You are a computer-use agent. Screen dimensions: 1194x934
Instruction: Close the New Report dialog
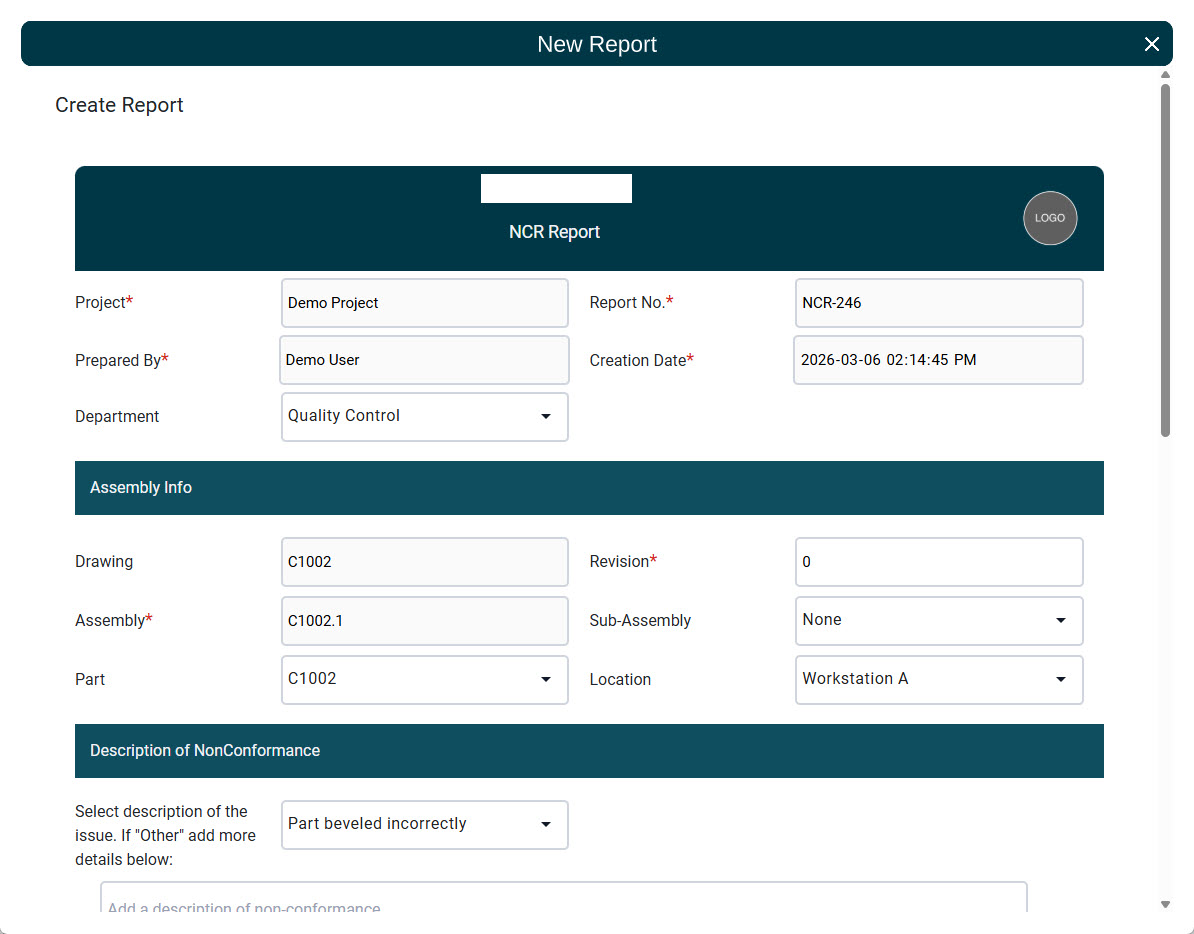1151,44
